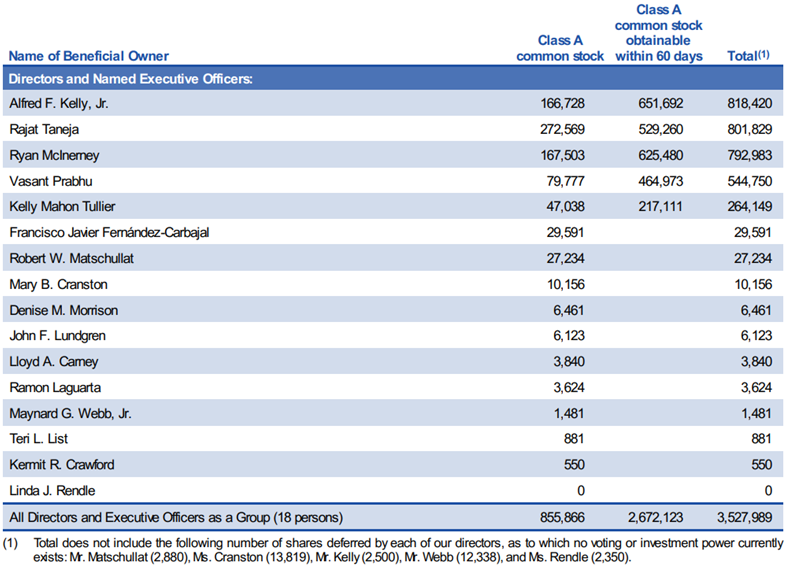Click the 3,624 value under Class A common stock
787x573 pixels.
click(x=569, y=387)
